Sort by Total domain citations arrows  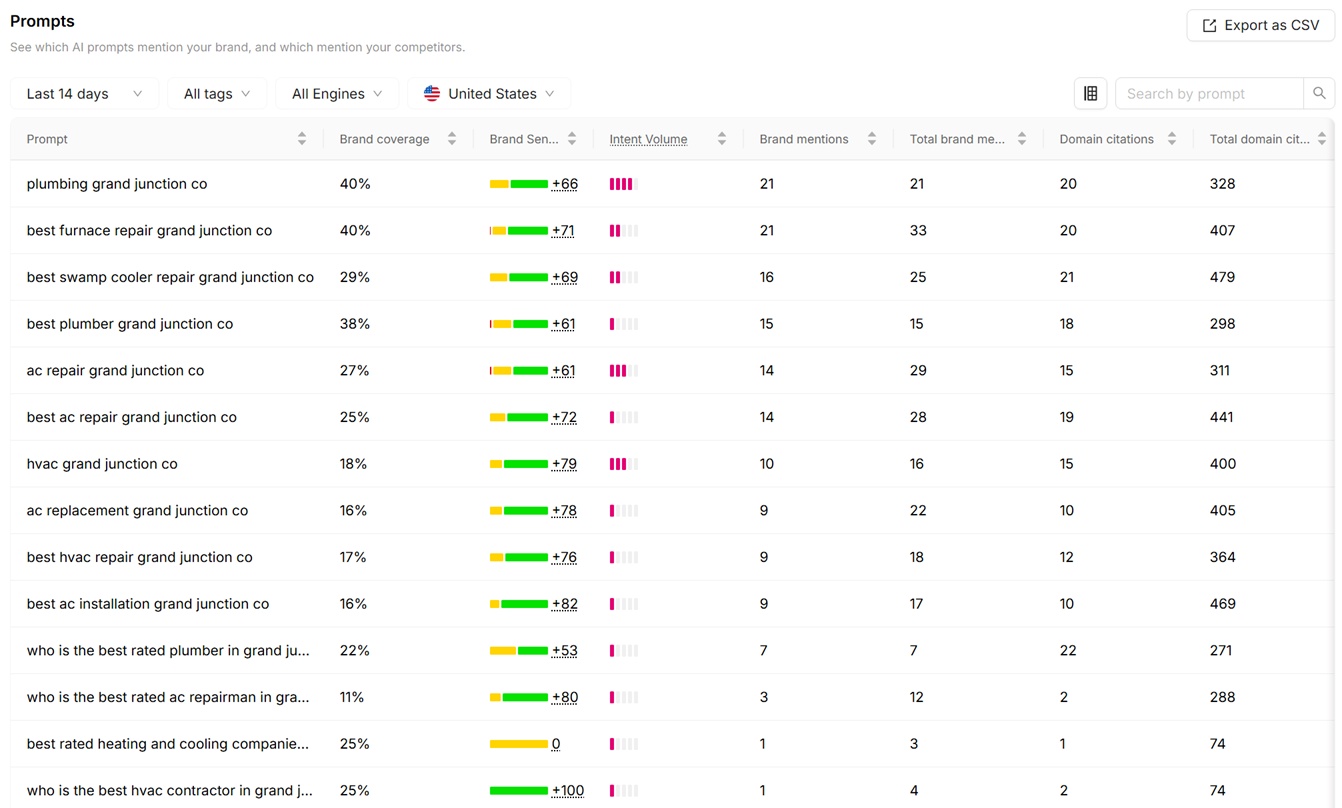click(x=1322, y=139)
